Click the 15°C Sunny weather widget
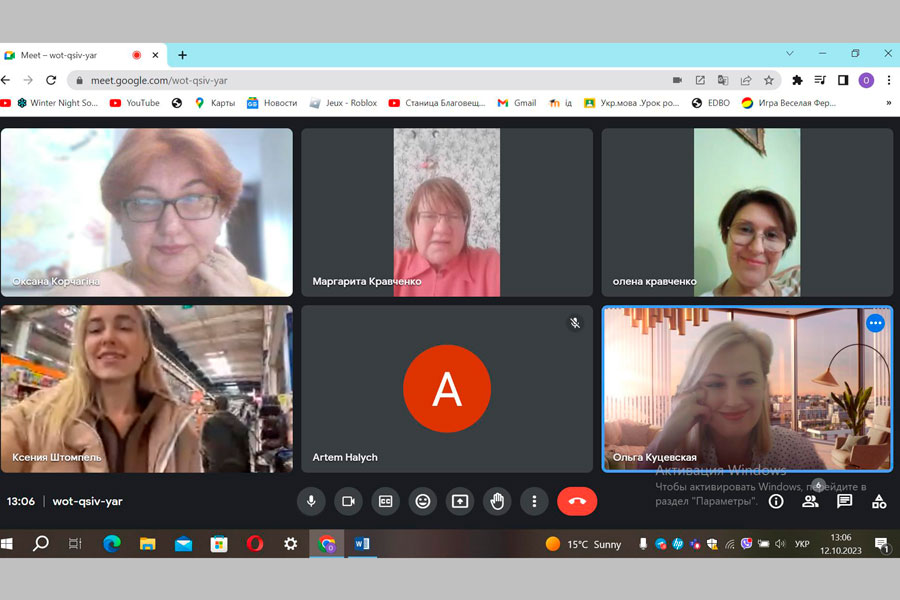The image size is (900, 600). [x=583, y=544]
